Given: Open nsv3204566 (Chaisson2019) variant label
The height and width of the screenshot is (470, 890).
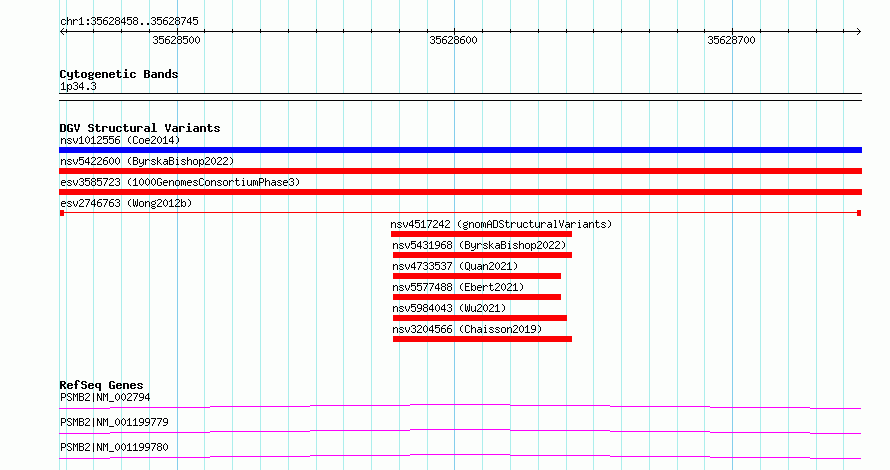Looking at the screenshot, I should [x=467, y=329].
